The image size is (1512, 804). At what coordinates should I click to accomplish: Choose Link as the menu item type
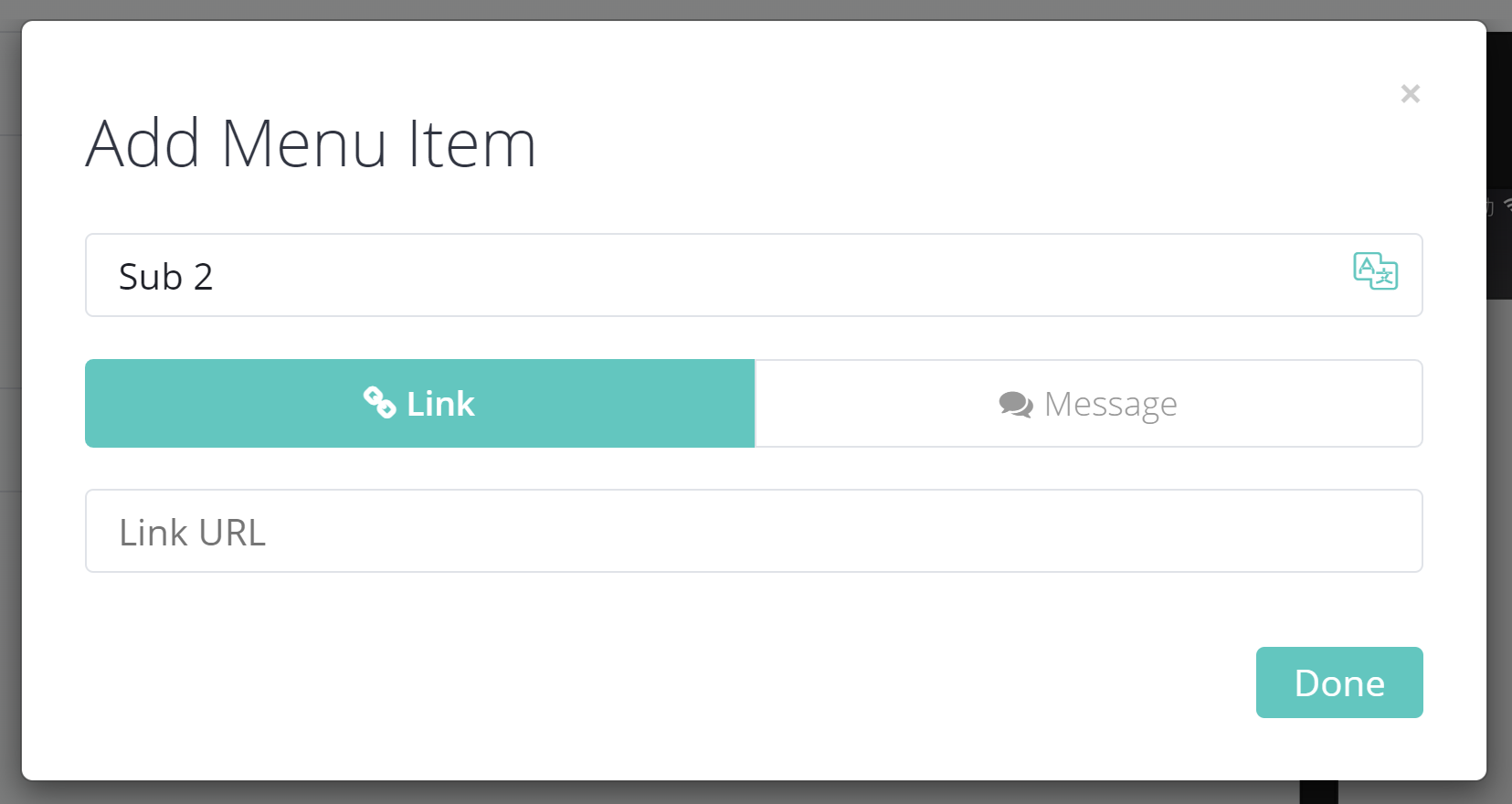tap(419, 403)
